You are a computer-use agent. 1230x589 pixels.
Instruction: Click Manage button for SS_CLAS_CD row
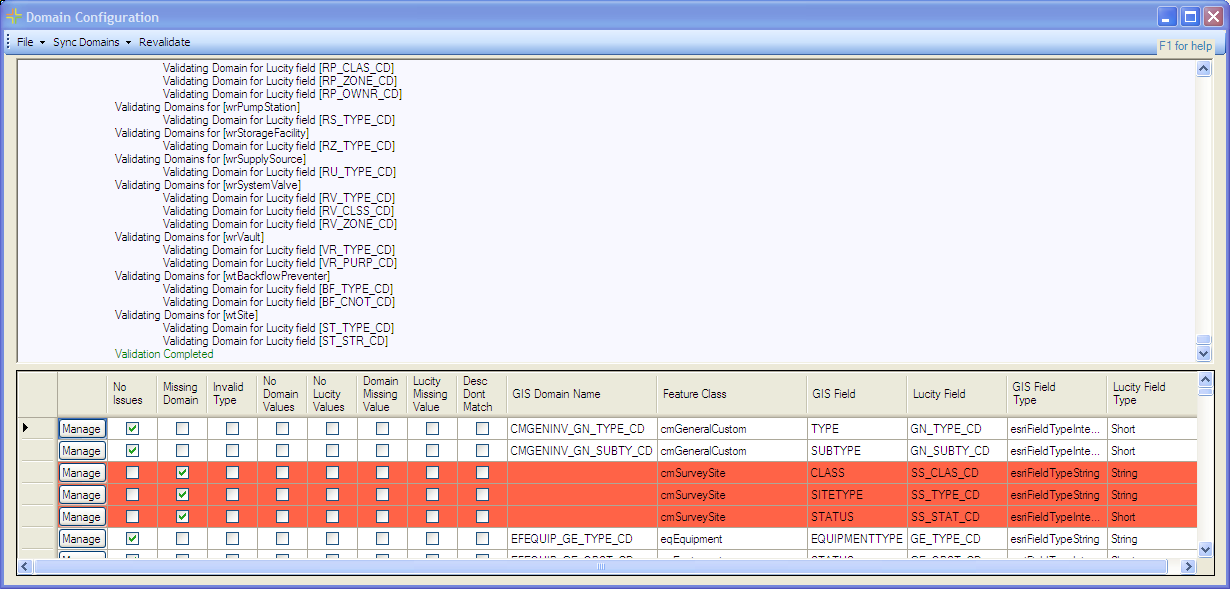point(82,473)
